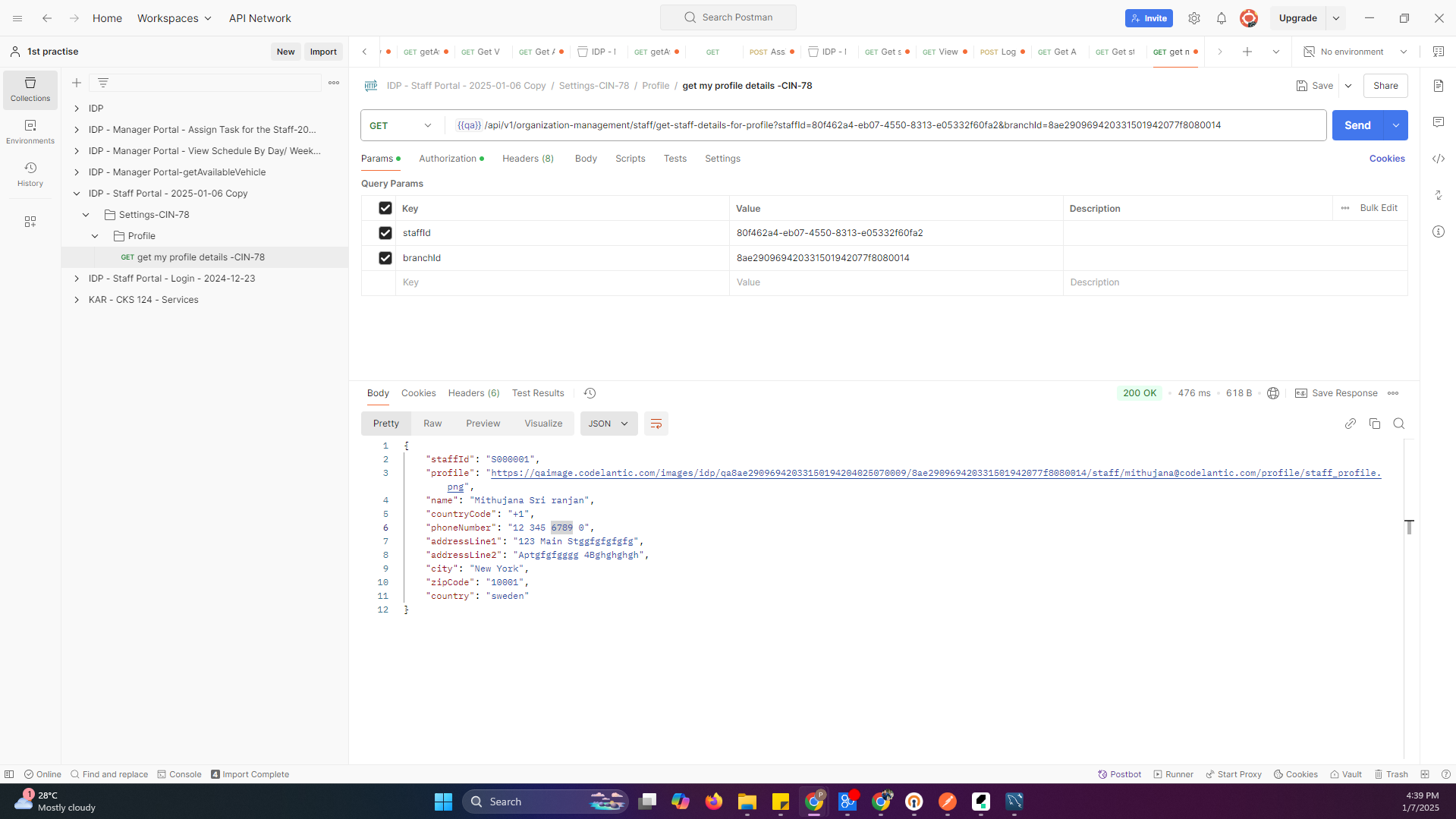
Task: Click the Cookies link under Send
Action: coord(1387,159)
